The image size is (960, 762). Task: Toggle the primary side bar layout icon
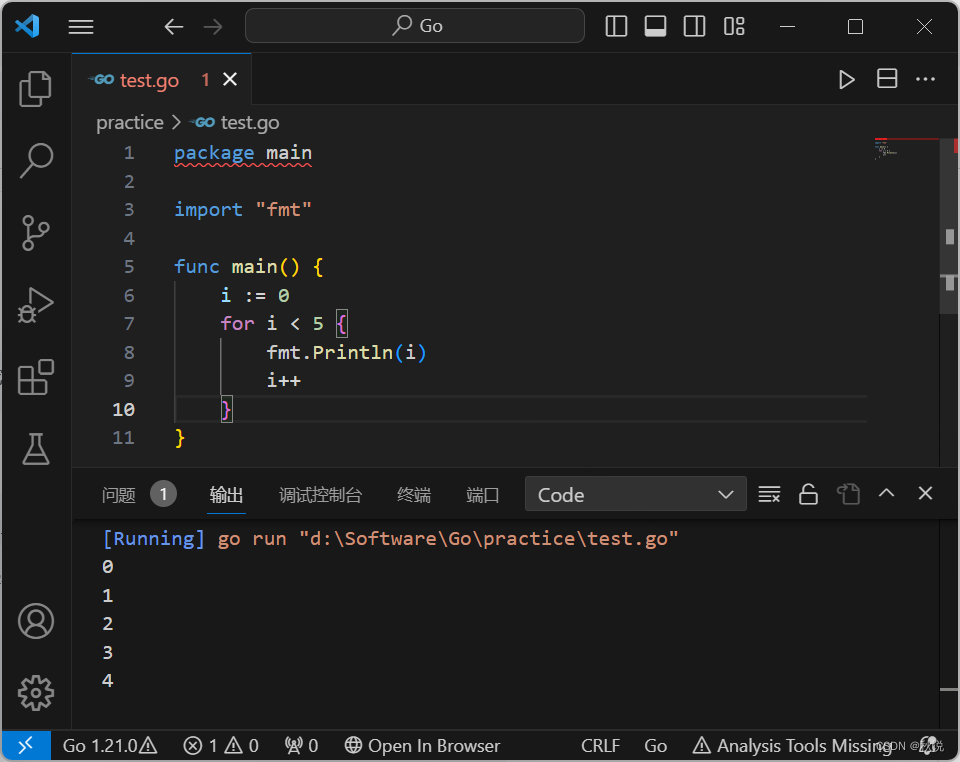(x=616, y=26)
